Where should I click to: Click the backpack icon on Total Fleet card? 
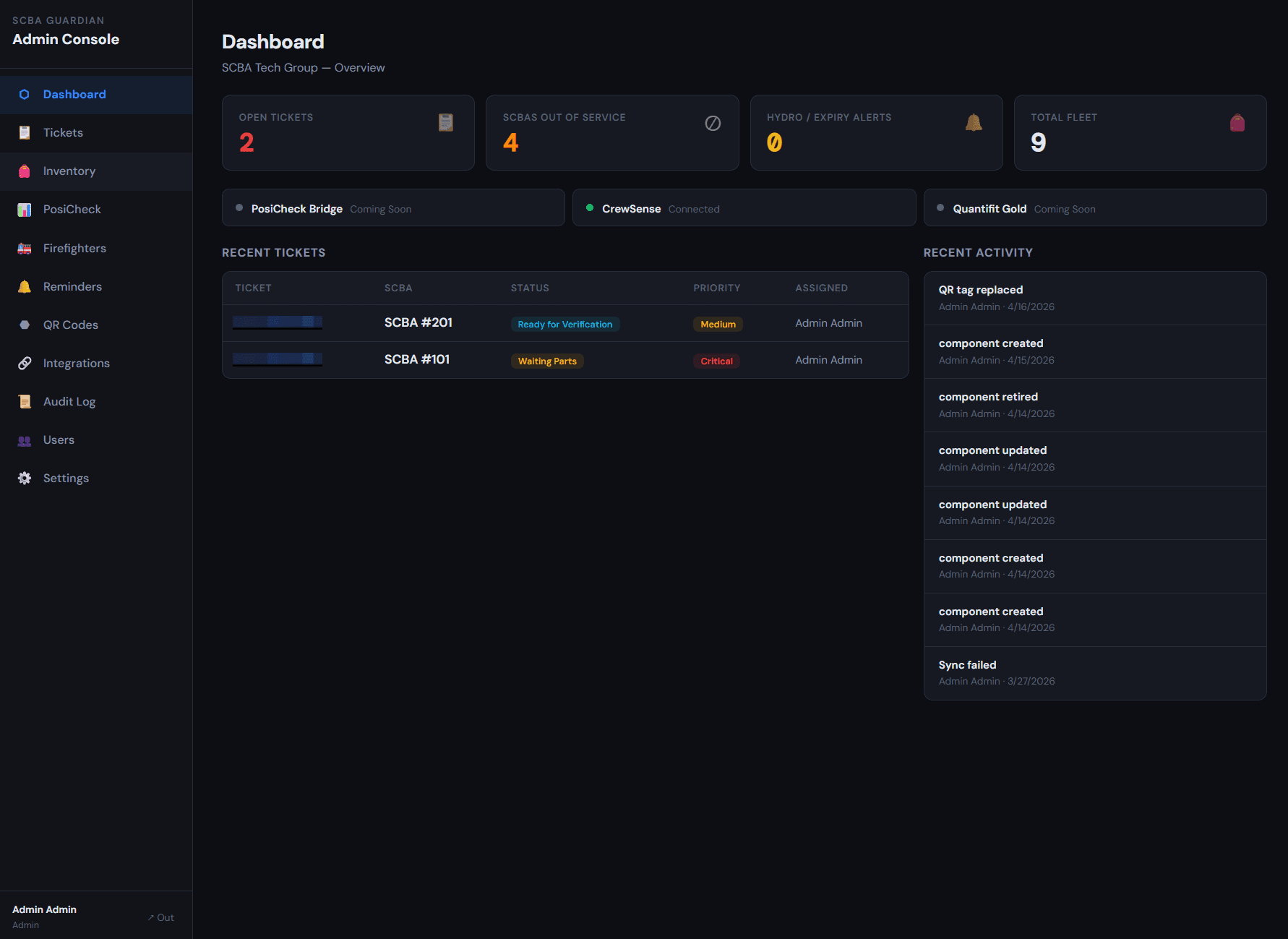pyautogui.click(x=1237, y=123)
